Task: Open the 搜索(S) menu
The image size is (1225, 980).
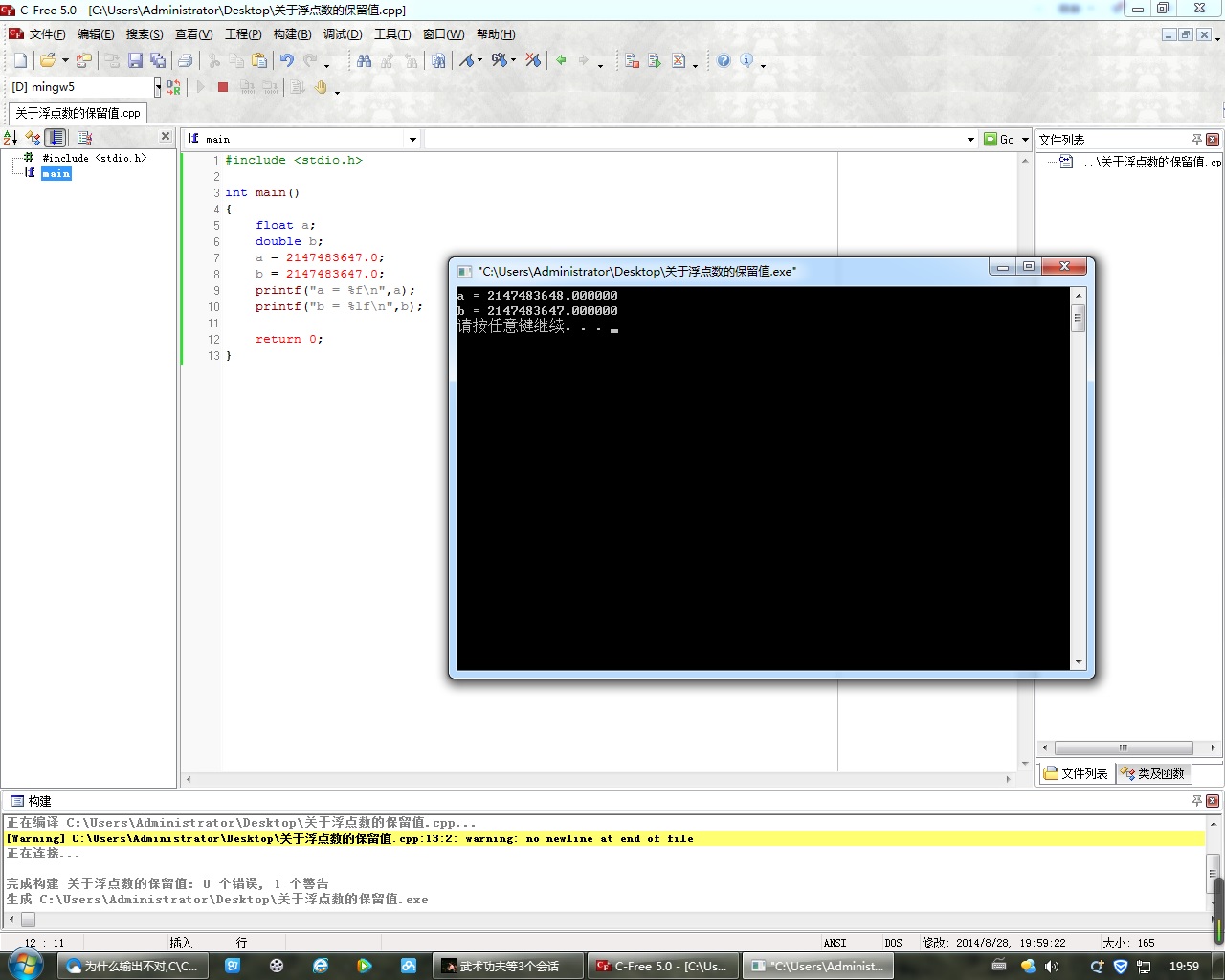Action: (145, 34)
